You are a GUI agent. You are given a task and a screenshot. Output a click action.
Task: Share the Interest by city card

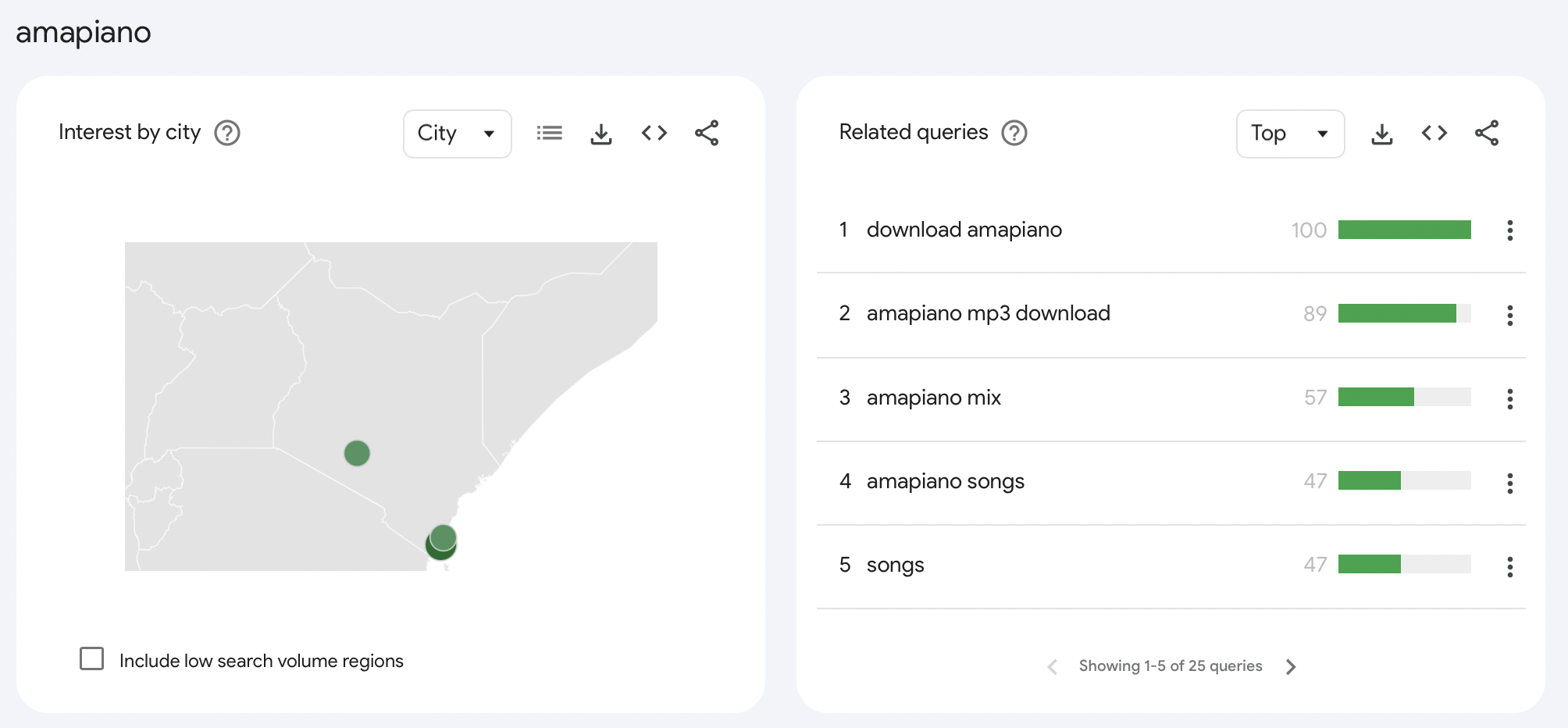pyautogui.click(x=707, y=134)
